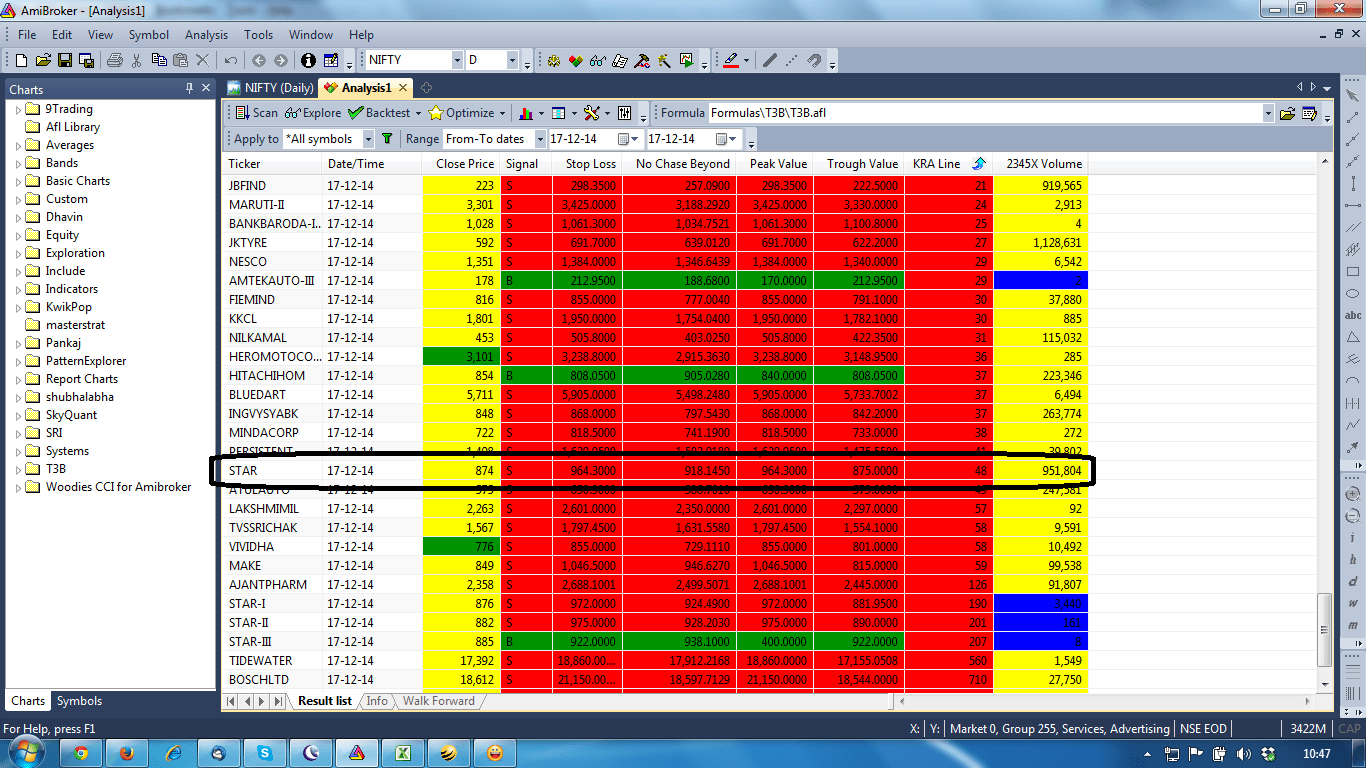Screen dimensions: 1366x768
Task: Copy using the toolbar copy icon
Action: coord(159,61)
